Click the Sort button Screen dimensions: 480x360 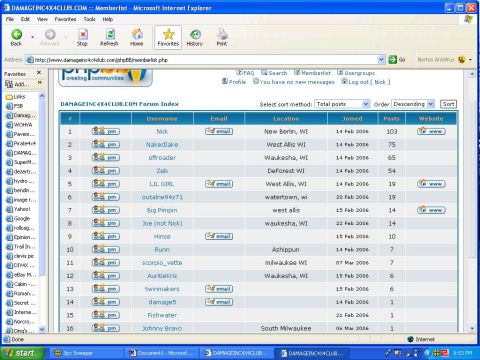[448, 104]
